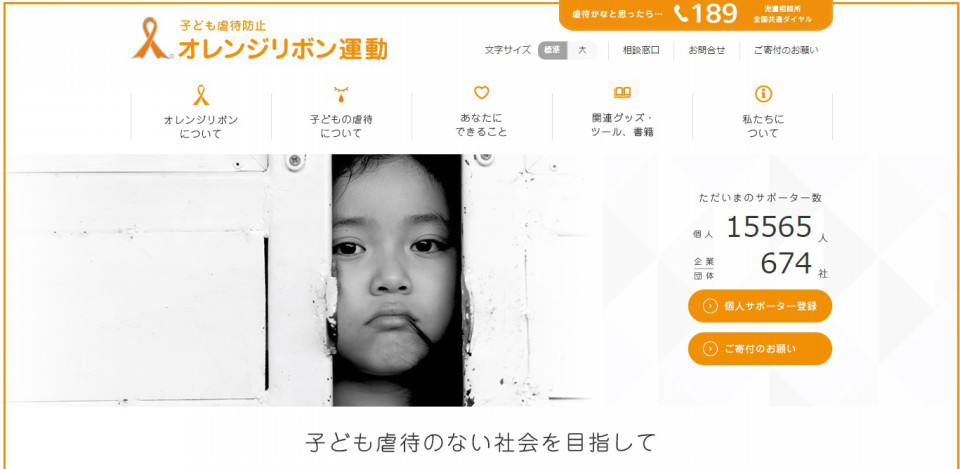Click the arrow icon on ご寄付のお願い button
The height and width of the screenshot is (469, 960).
[710, 349]
